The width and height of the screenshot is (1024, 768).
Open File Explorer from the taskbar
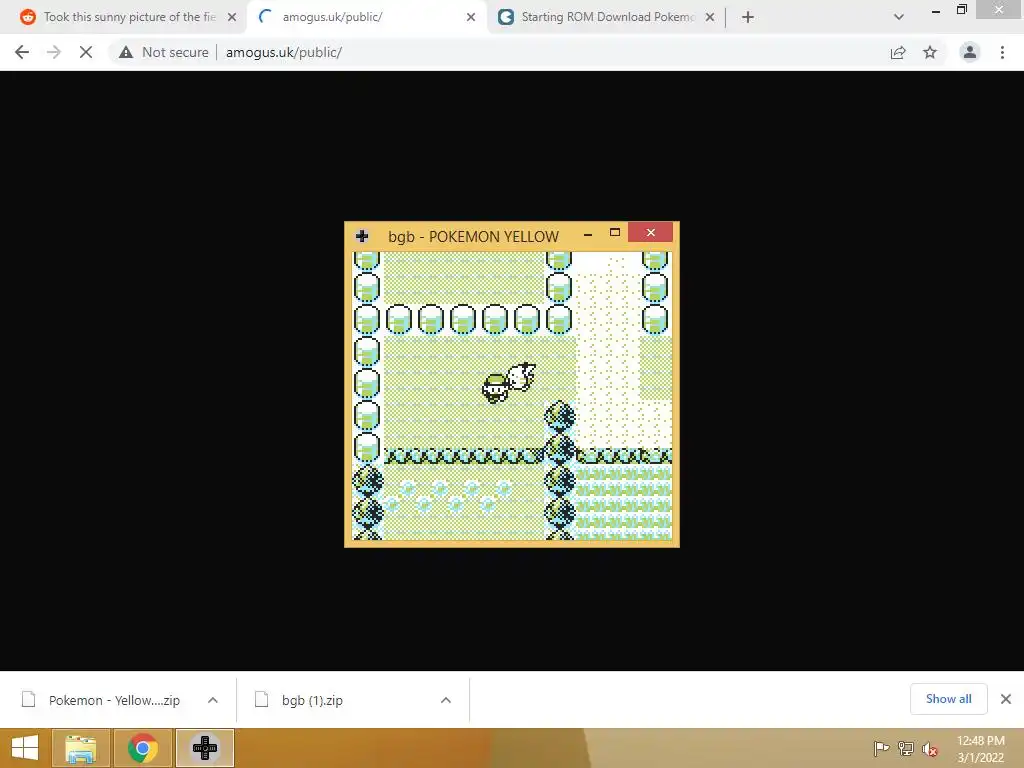tap(80, 748)
